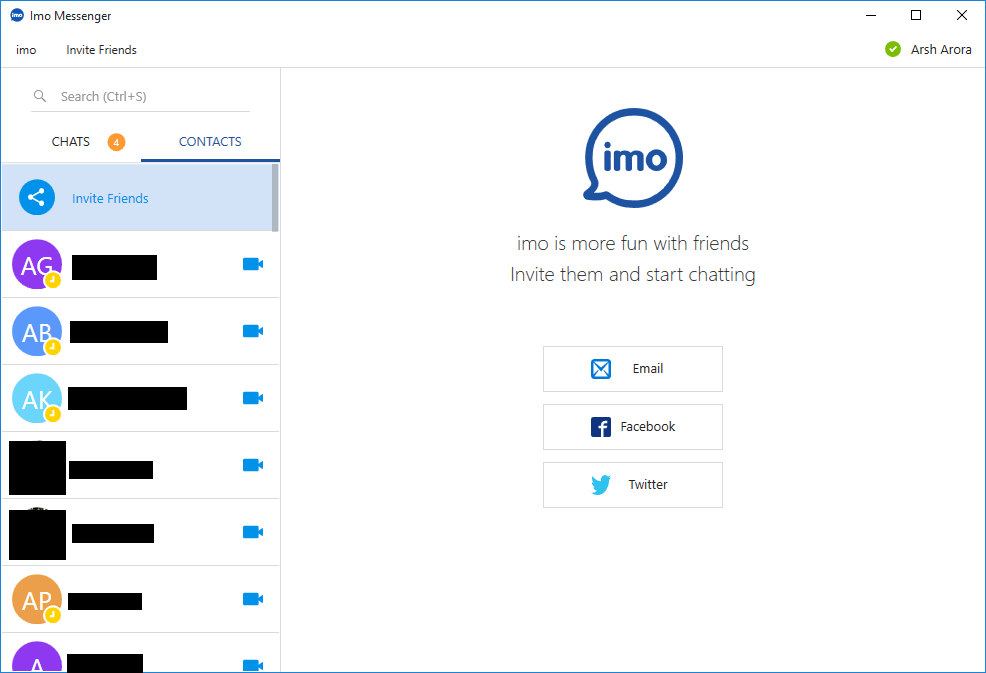Select the blue AB contact avatar
Screen dimensions: 986x673
(x=37, y=331)
